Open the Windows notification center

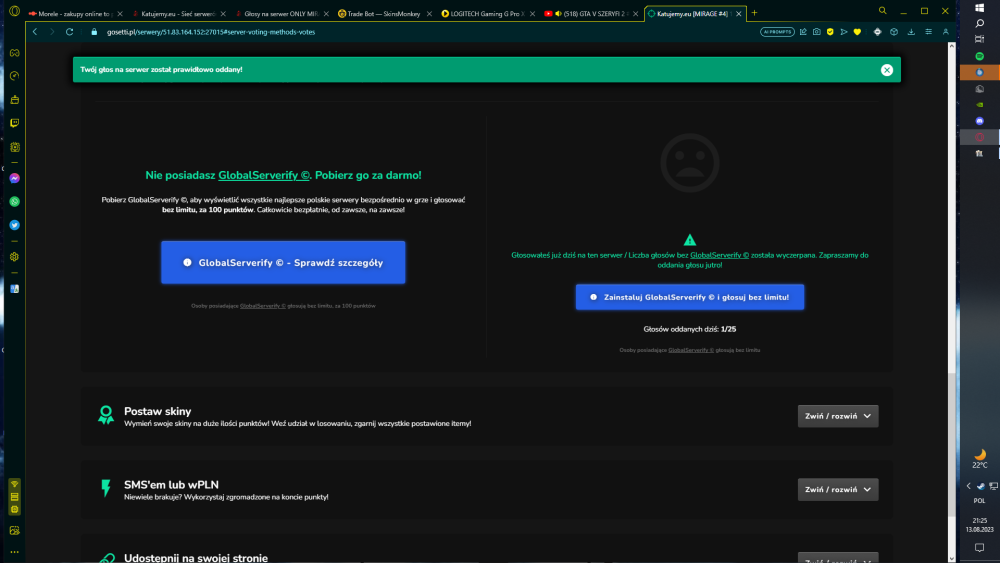click(980, 548)
